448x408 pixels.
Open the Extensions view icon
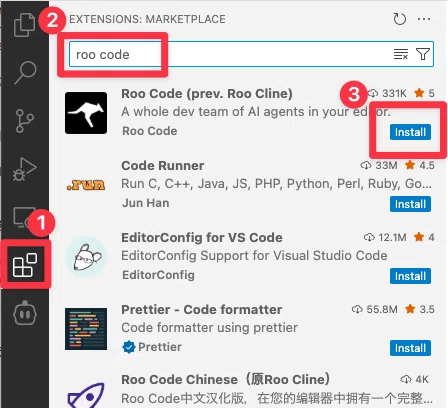(x=25, y=265)
